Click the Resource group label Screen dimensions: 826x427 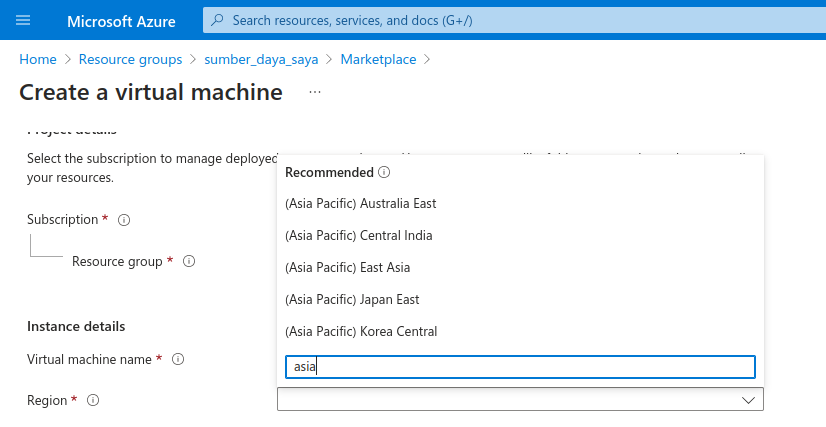coord(117,262)
